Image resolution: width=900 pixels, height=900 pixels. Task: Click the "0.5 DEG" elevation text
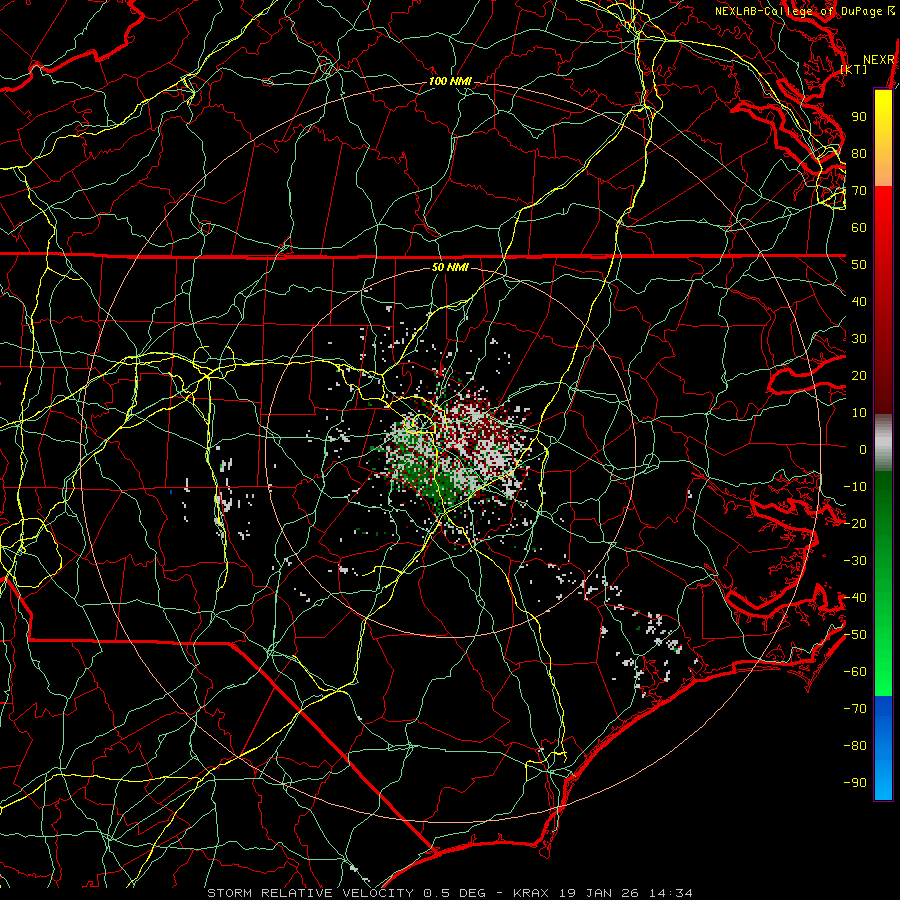[454, 893]
